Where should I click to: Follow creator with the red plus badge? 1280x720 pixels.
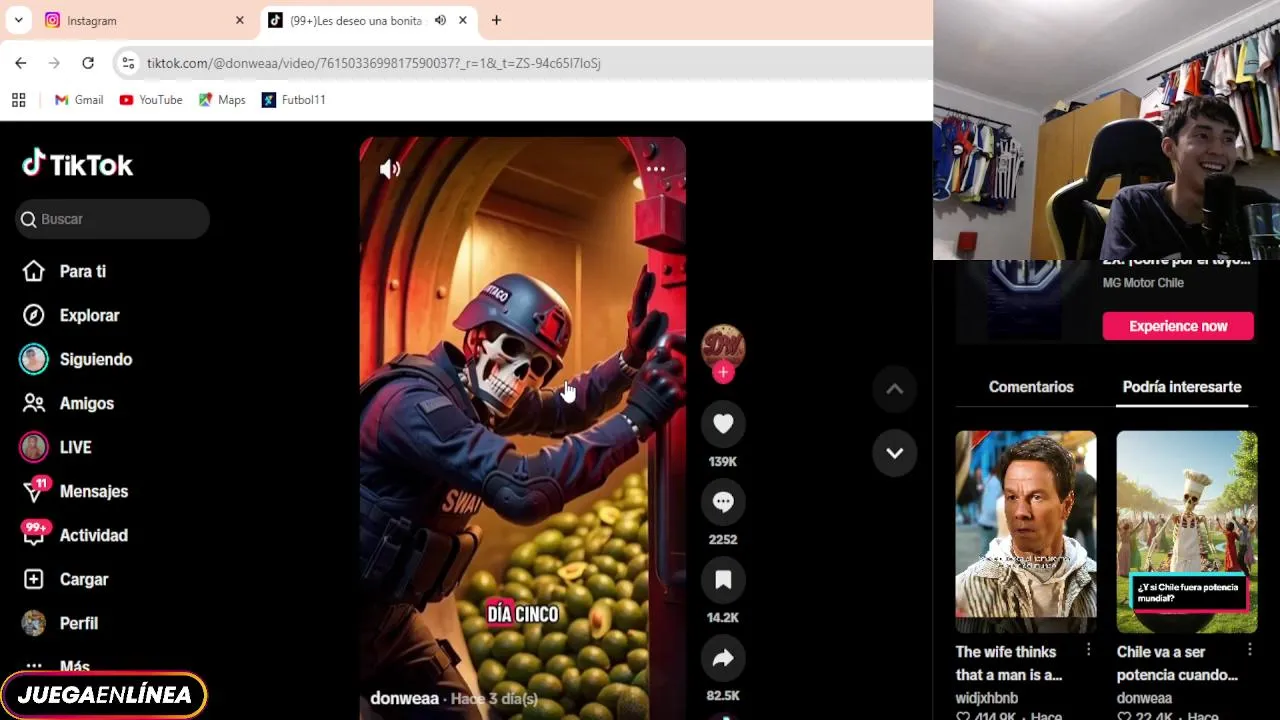pos(723,372)
